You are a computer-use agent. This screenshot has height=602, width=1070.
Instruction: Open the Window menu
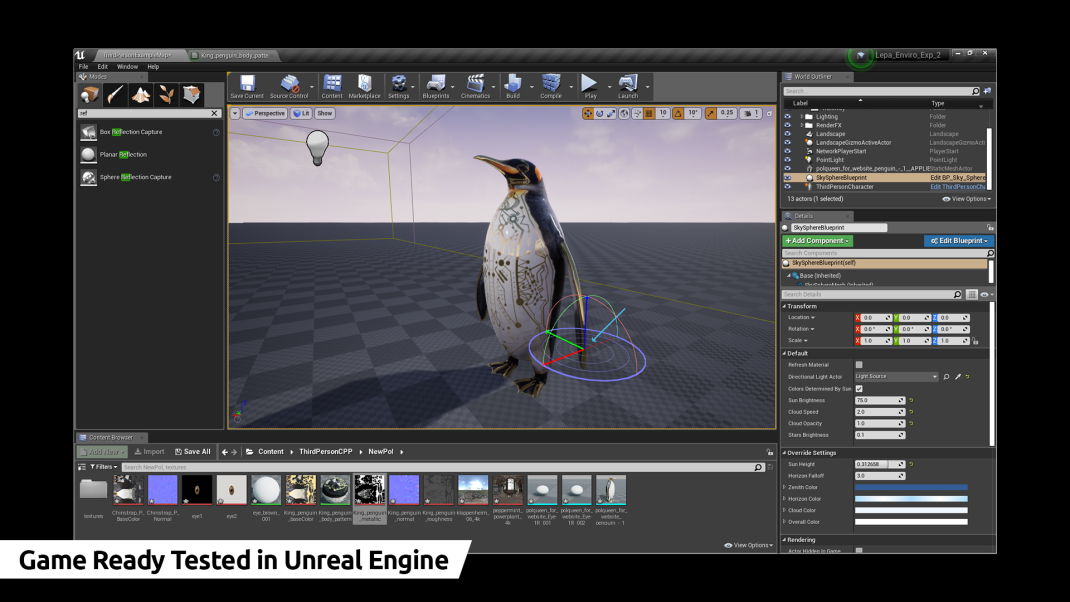coord(127,67)
